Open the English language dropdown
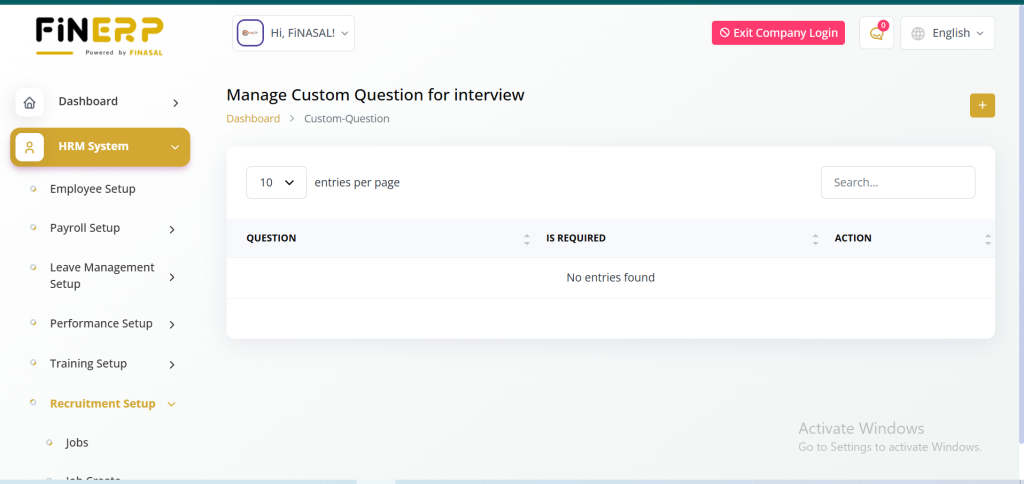 click(948, 33)
